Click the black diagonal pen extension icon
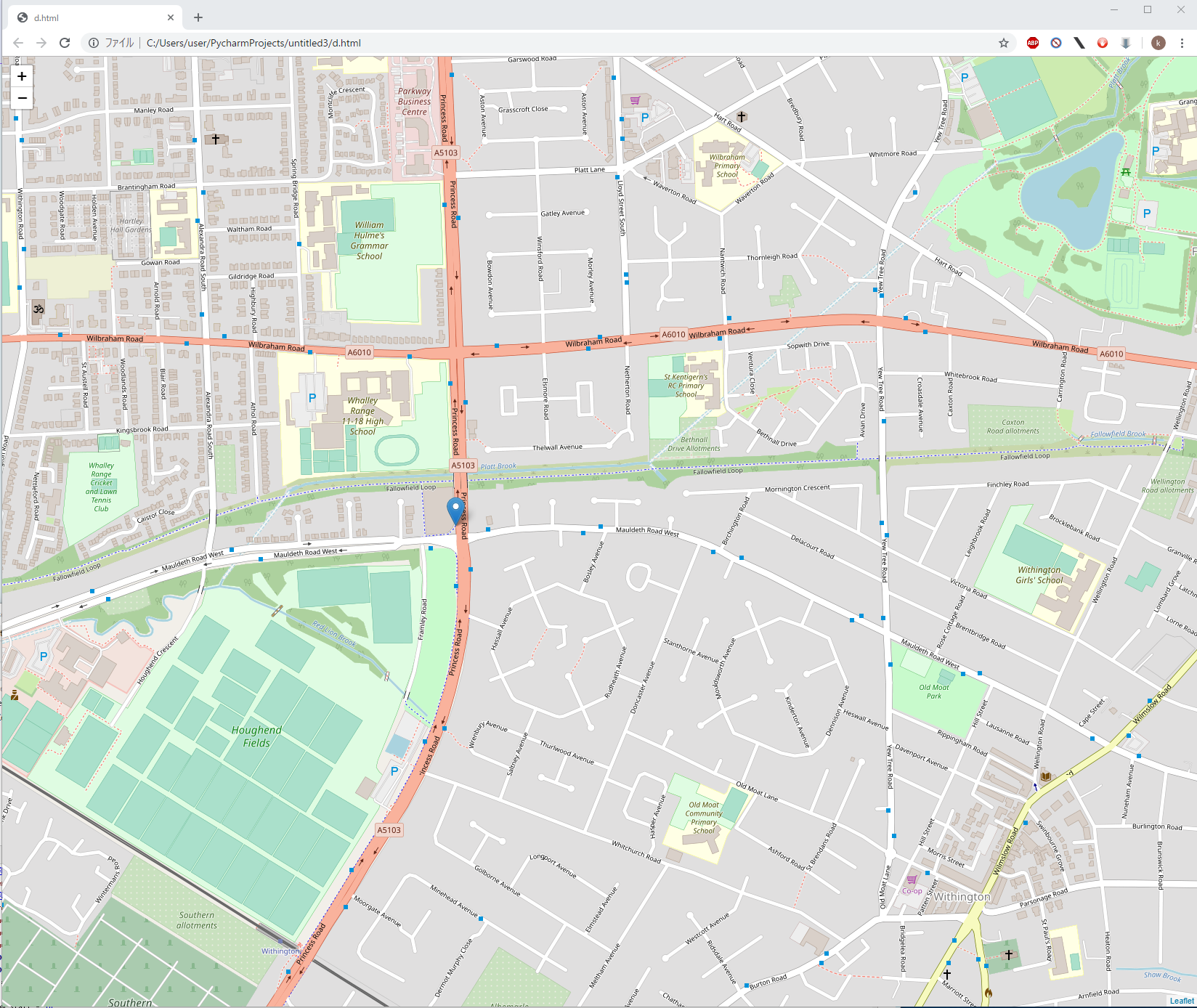Image resolution: width=1197 pixels, height=1008 pixels. point(1079,43)
